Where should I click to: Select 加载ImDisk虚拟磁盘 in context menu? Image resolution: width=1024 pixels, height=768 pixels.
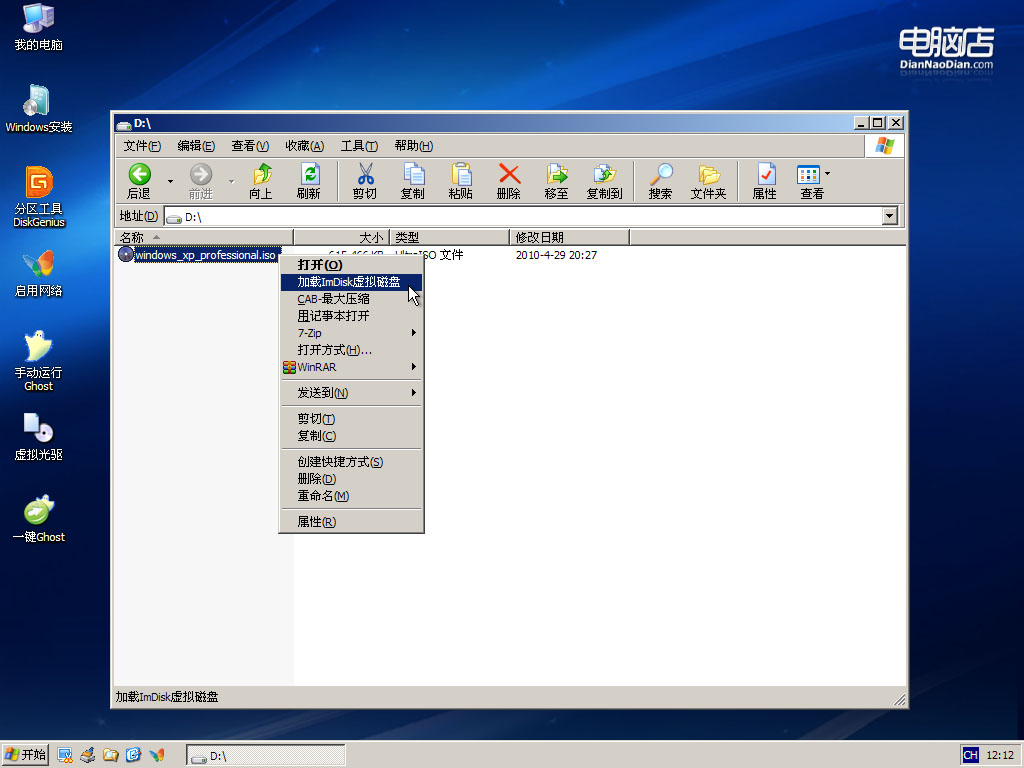pyautogui.click(x=349, y=282)
